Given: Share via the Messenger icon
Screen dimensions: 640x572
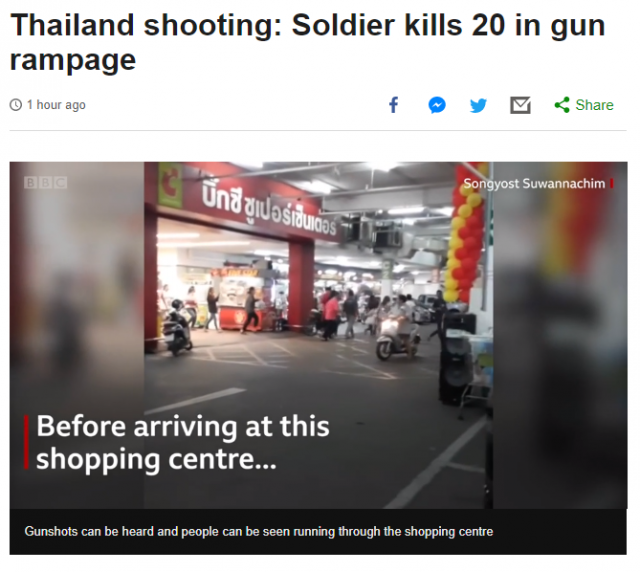Looking at the screenshot, I should pyautogui.click(x=437, y=105).
